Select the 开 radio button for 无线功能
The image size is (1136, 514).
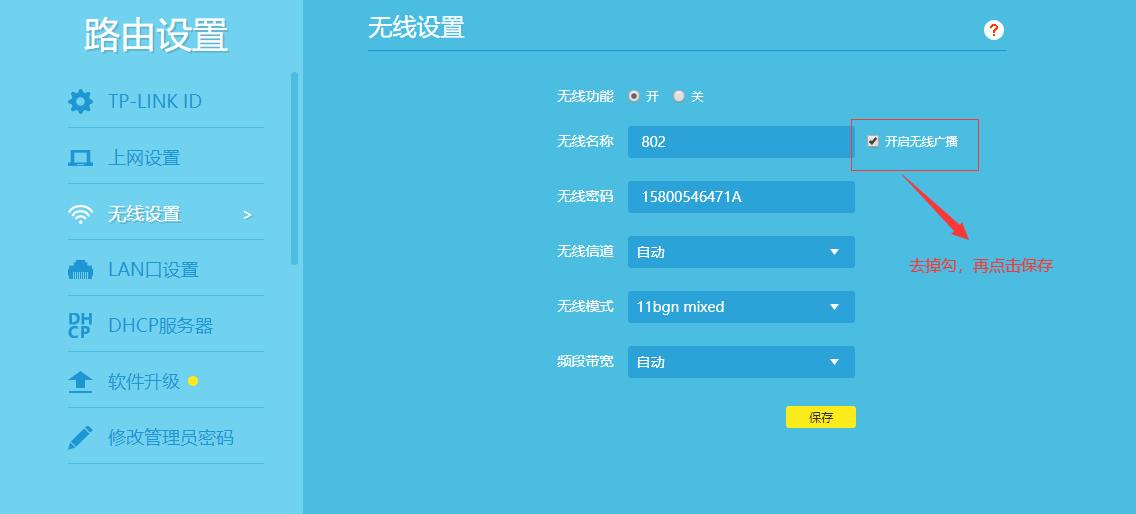pyautogui.click(x=634, y=96)
